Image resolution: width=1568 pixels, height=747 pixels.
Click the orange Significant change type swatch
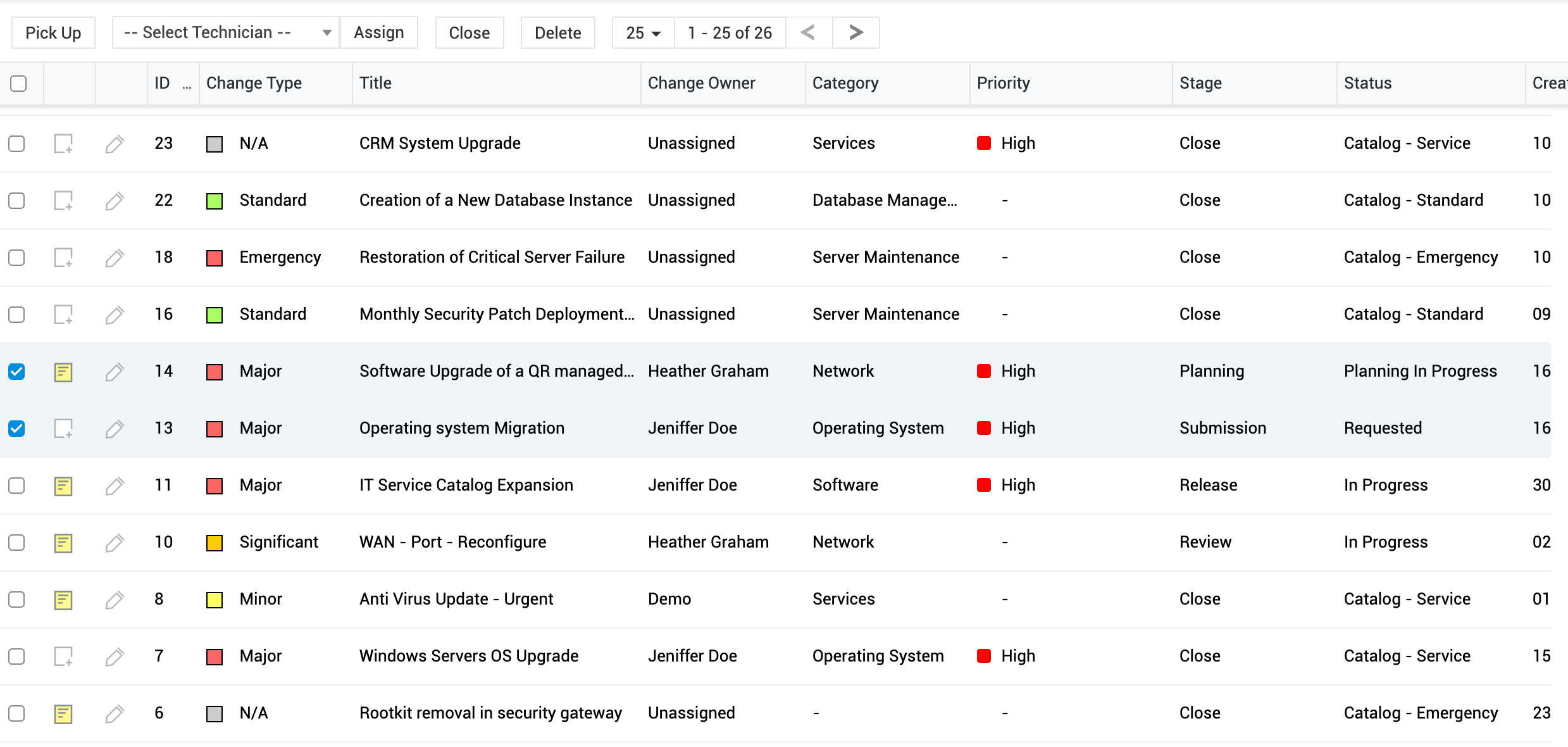pyautogui.click(x=215, y=543)
